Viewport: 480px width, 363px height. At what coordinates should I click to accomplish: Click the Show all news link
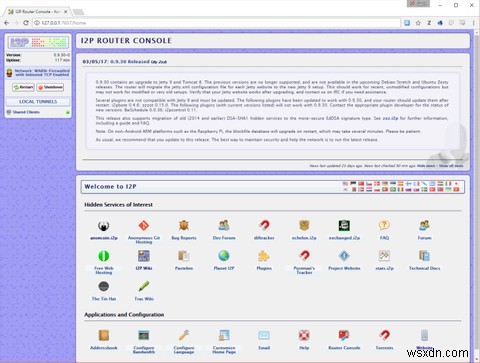[x=451, y=166]
